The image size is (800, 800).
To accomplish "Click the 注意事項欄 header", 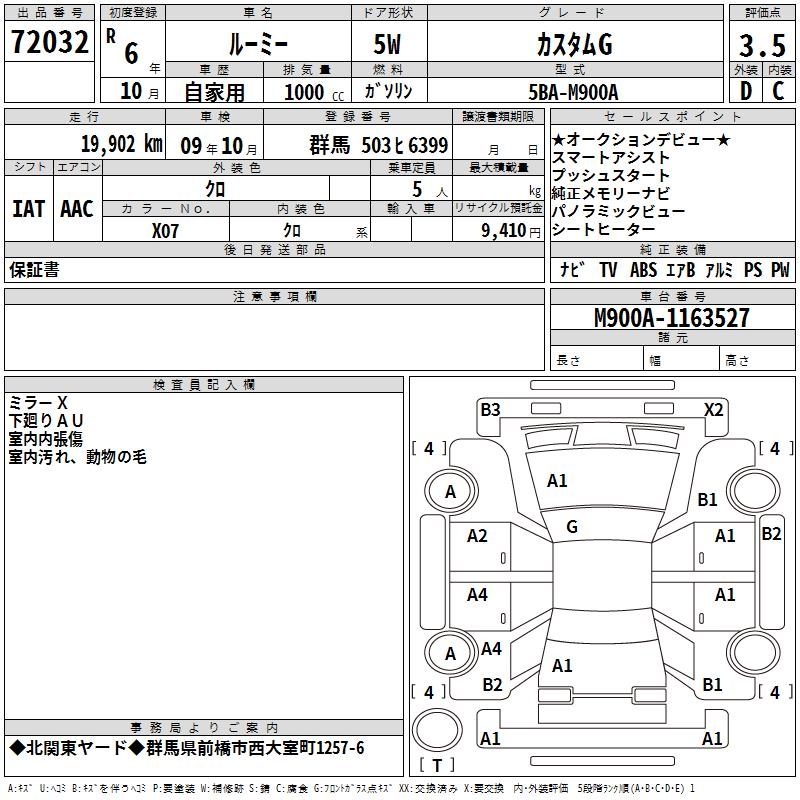I will 274,296.
